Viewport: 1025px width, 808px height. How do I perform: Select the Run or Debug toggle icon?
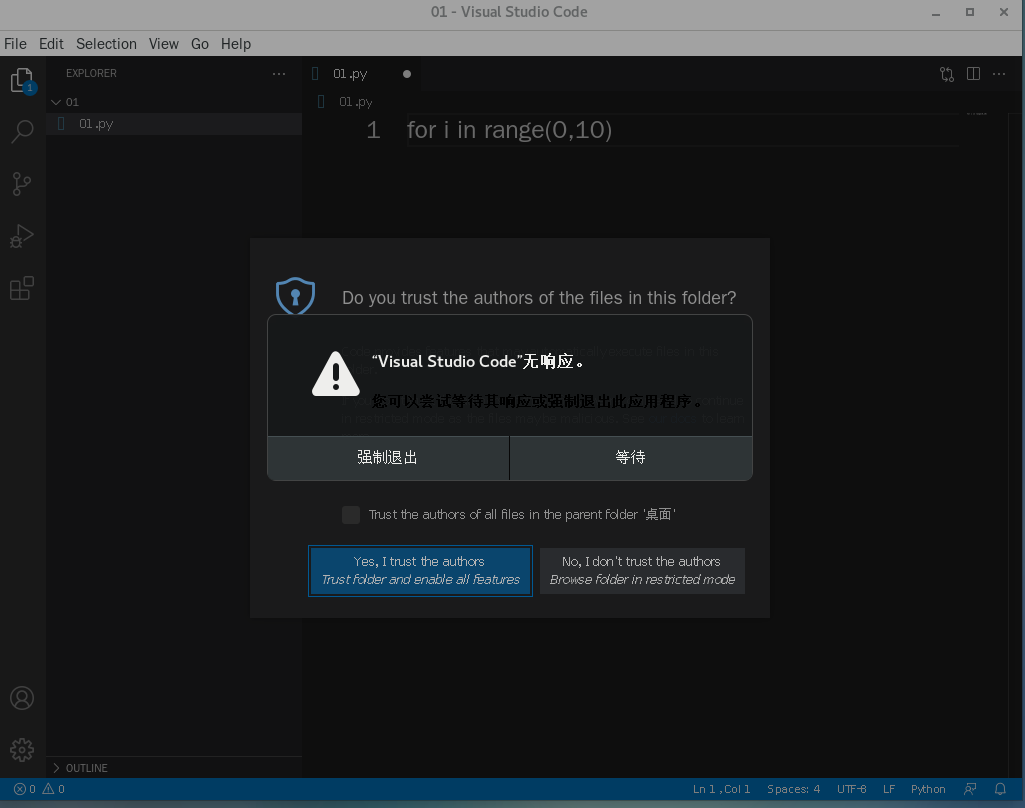tap(946, 73)
